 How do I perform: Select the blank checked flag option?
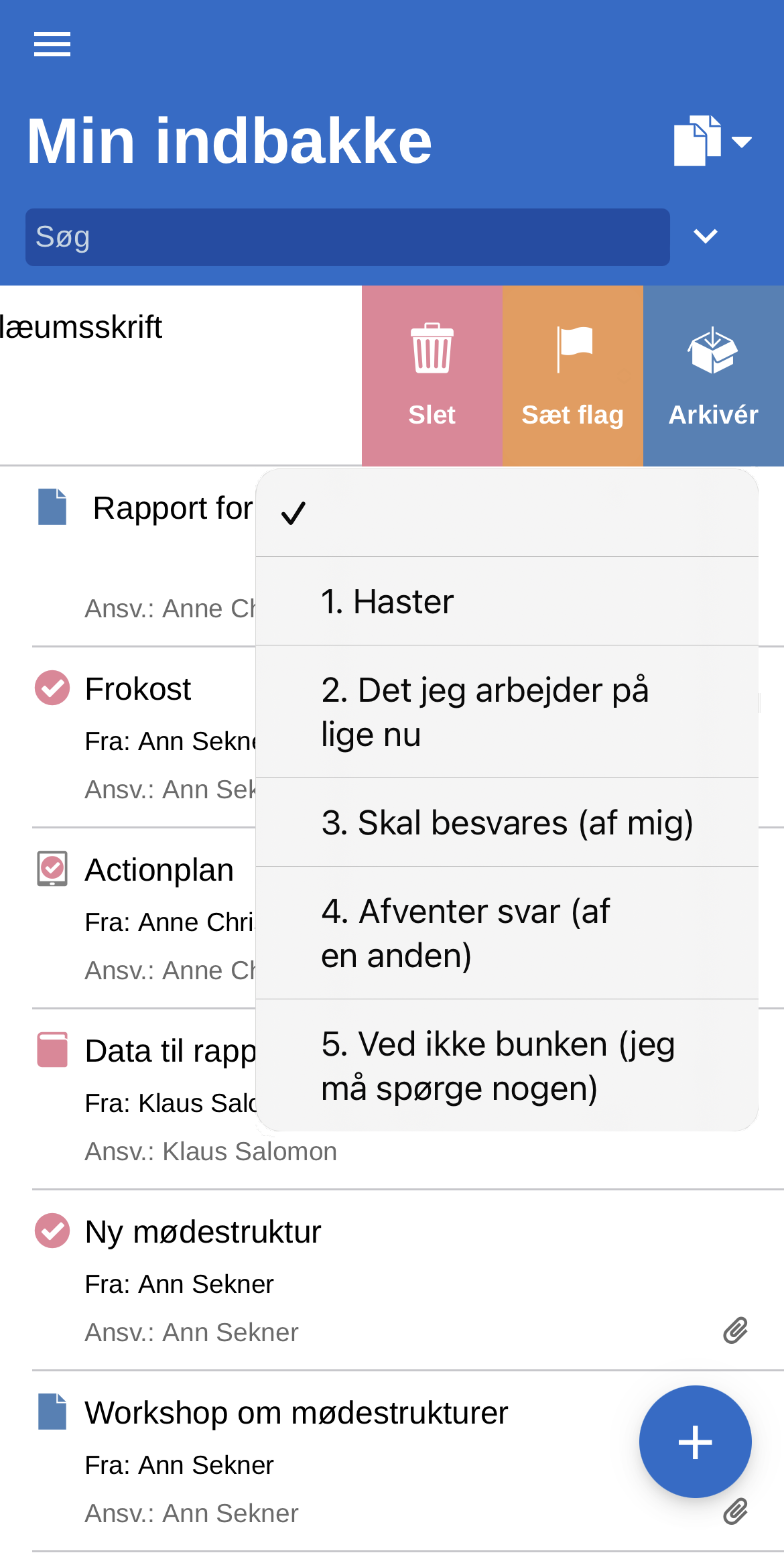507,513
